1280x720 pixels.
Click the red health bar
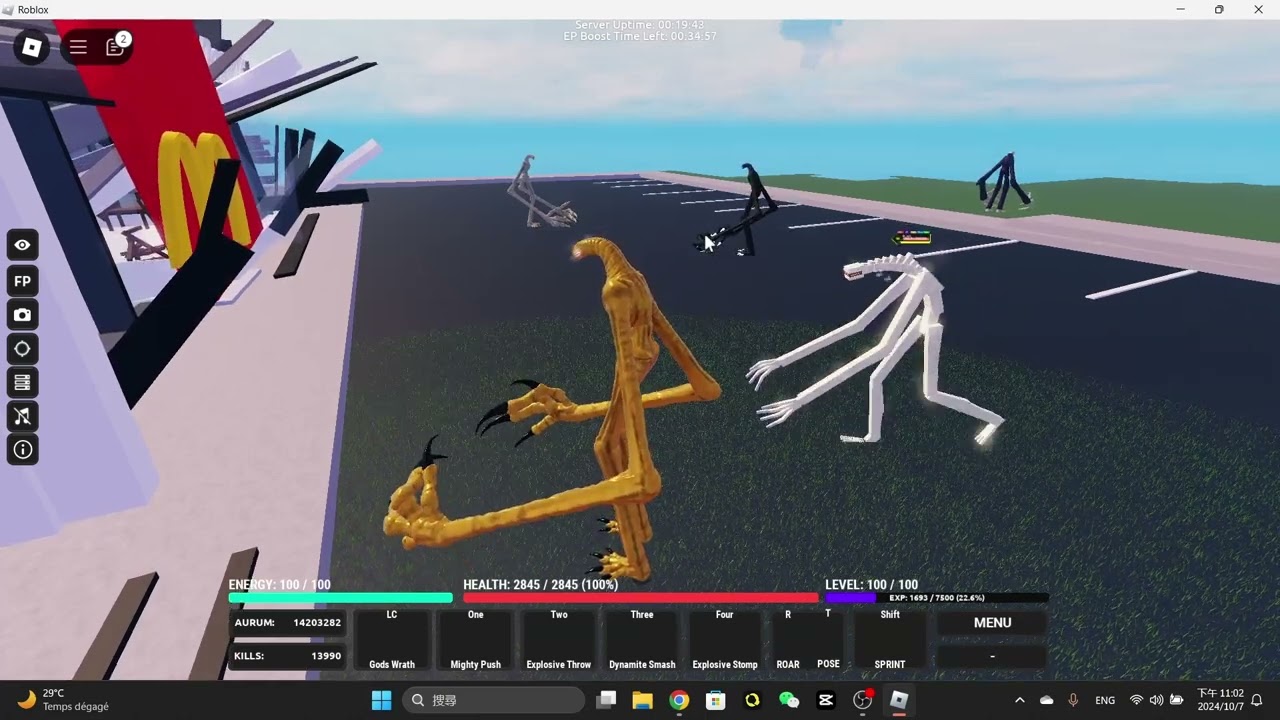click(640, 598)
